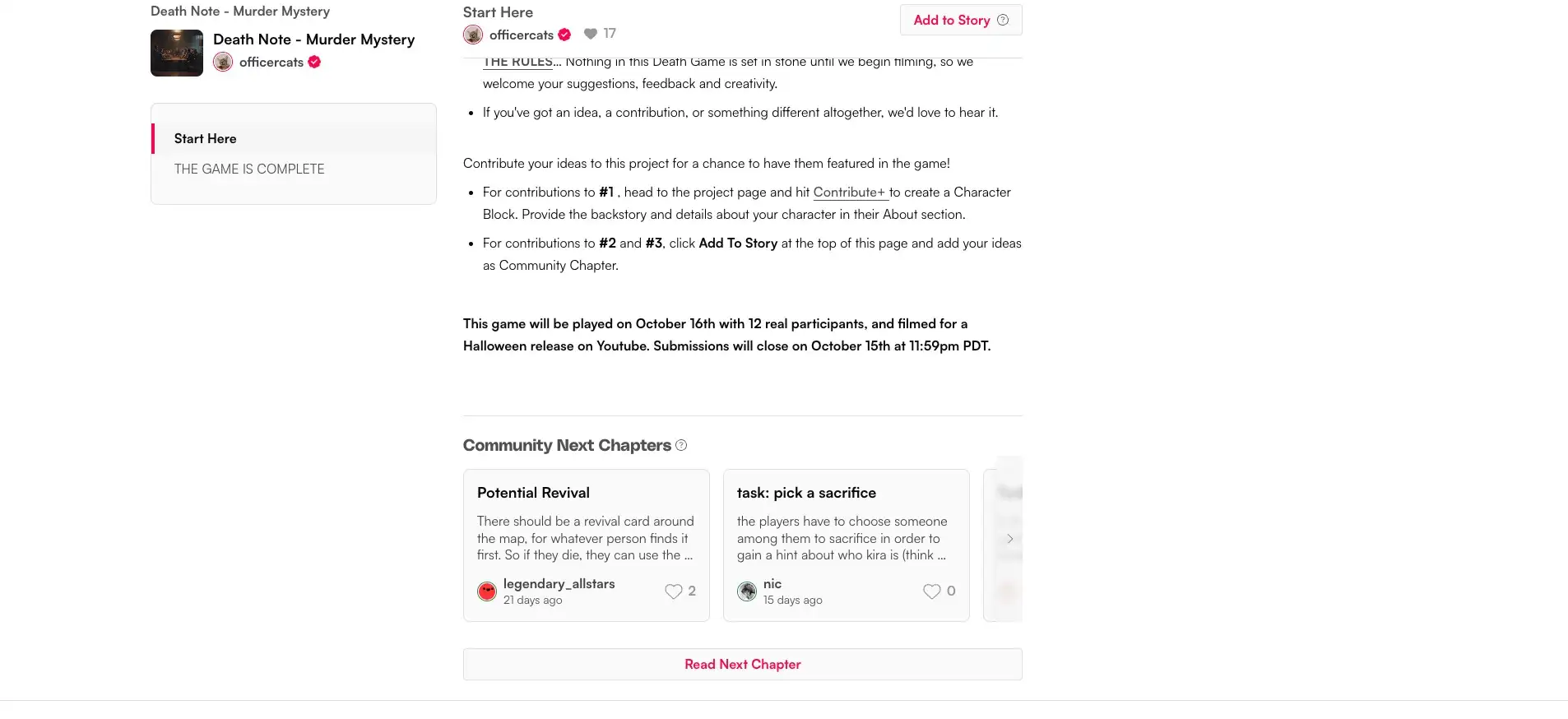Open the Potential Revival chapter card

(586, 526)
